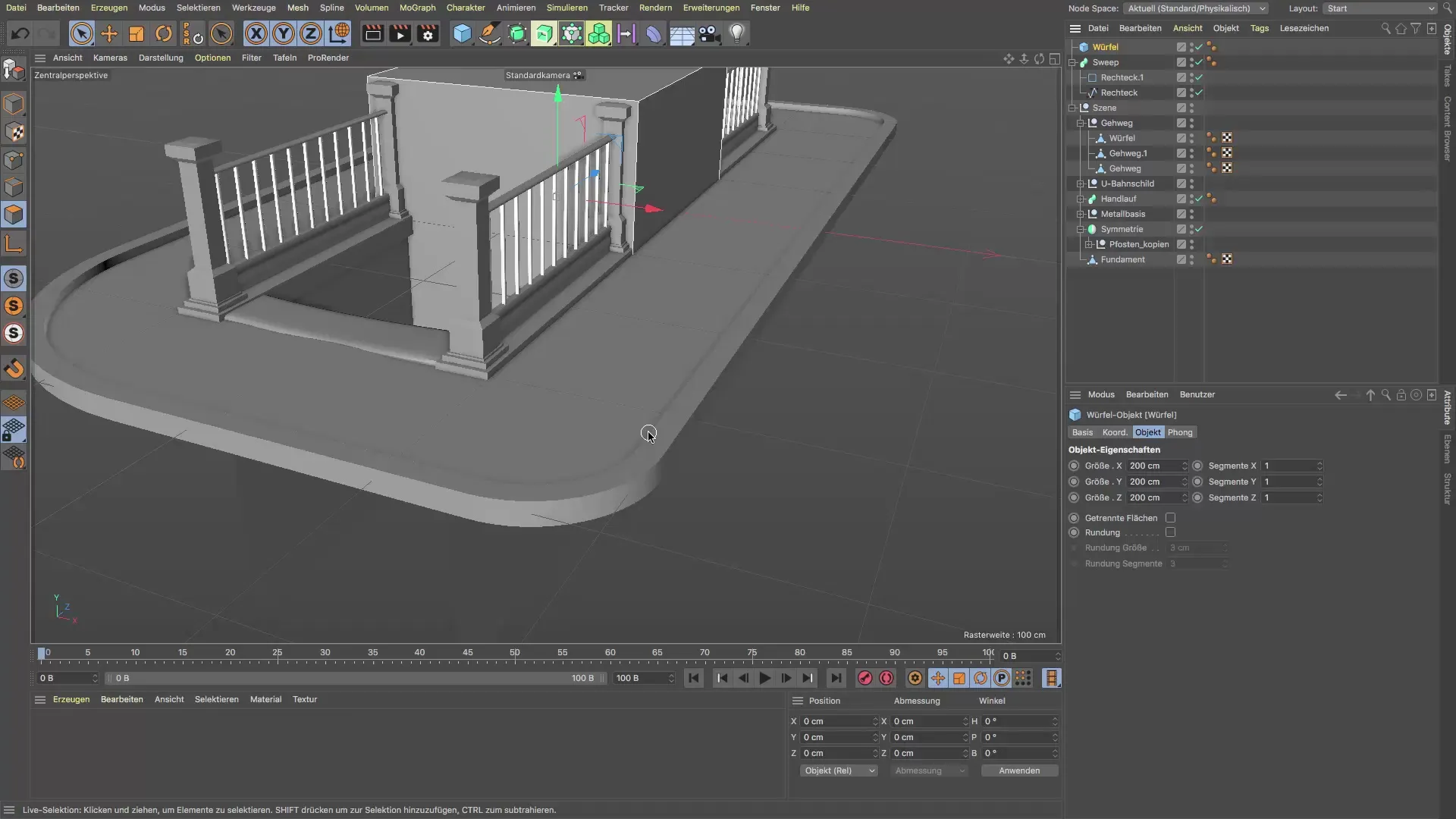The height and width of the screenshot is (819, 1456).
Task: Jump to the animation end
Action: [836, 678]
